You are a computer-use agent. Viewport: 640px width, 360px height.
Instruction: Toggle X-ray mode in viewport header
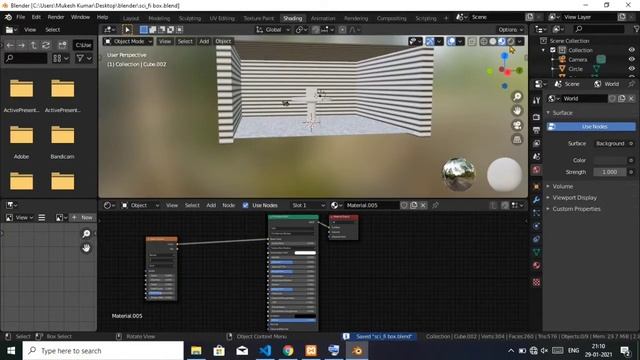coord(472,41)
